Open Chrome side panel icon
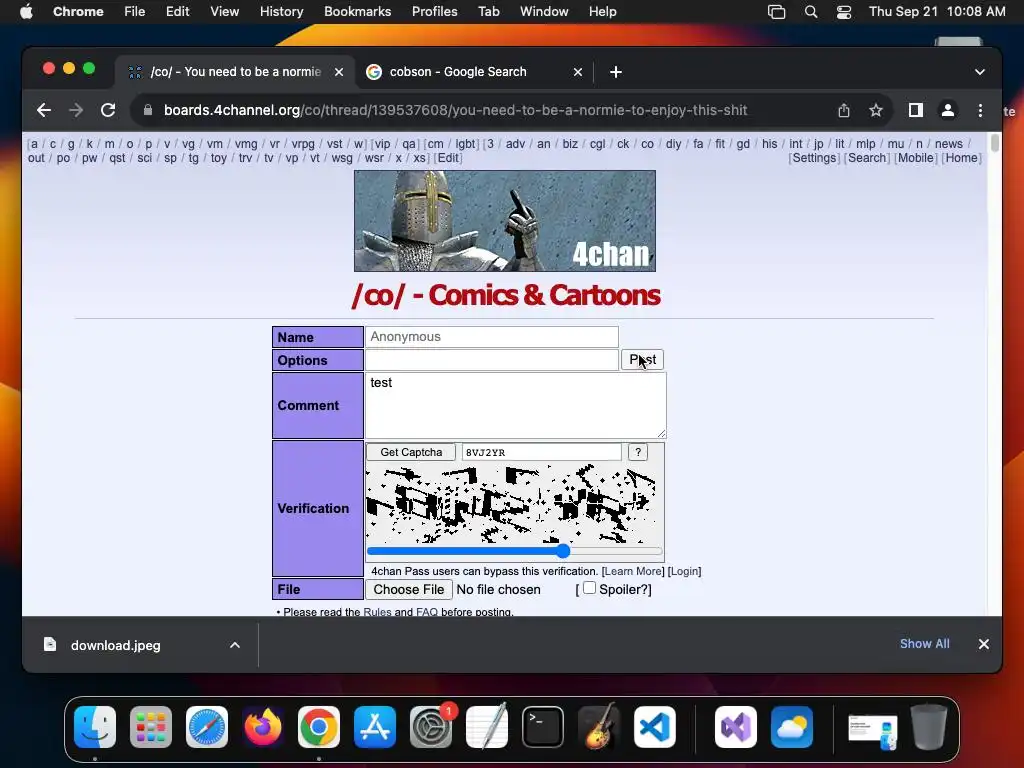Viewport: 1024px width, 768px height. point(916,110)
